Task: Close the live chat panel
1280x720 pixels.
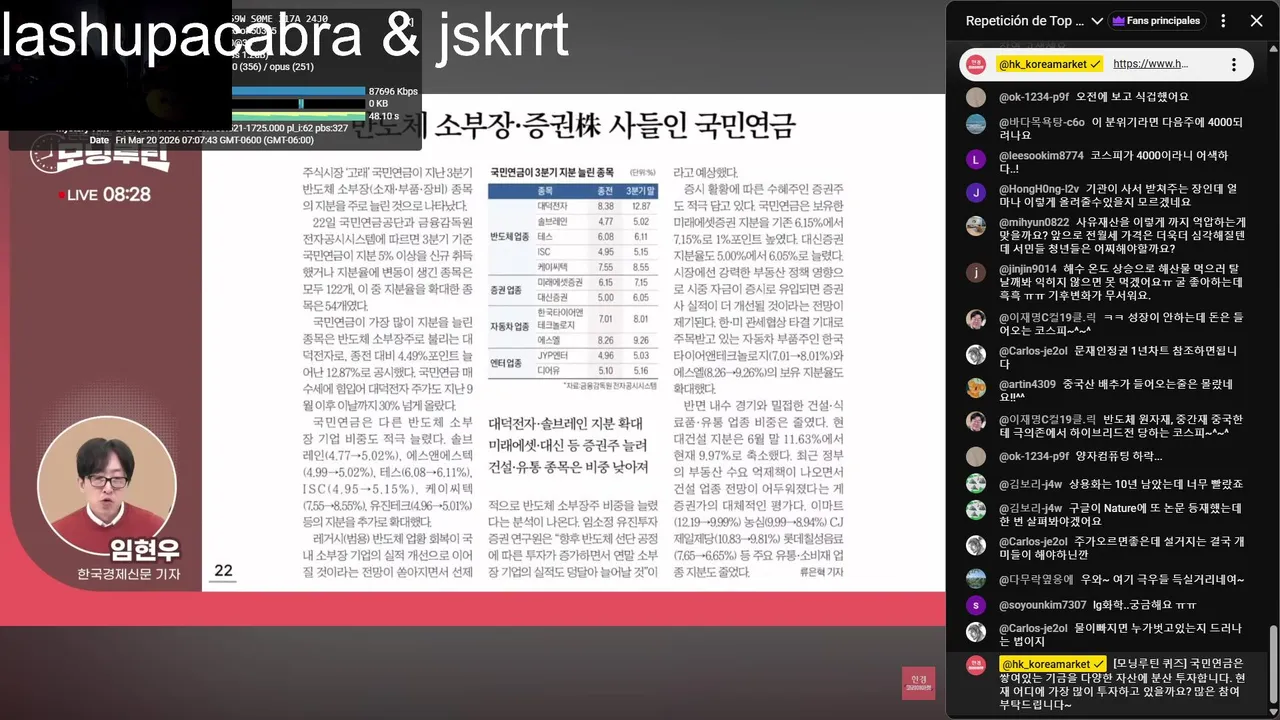Action: [1256, 21]
